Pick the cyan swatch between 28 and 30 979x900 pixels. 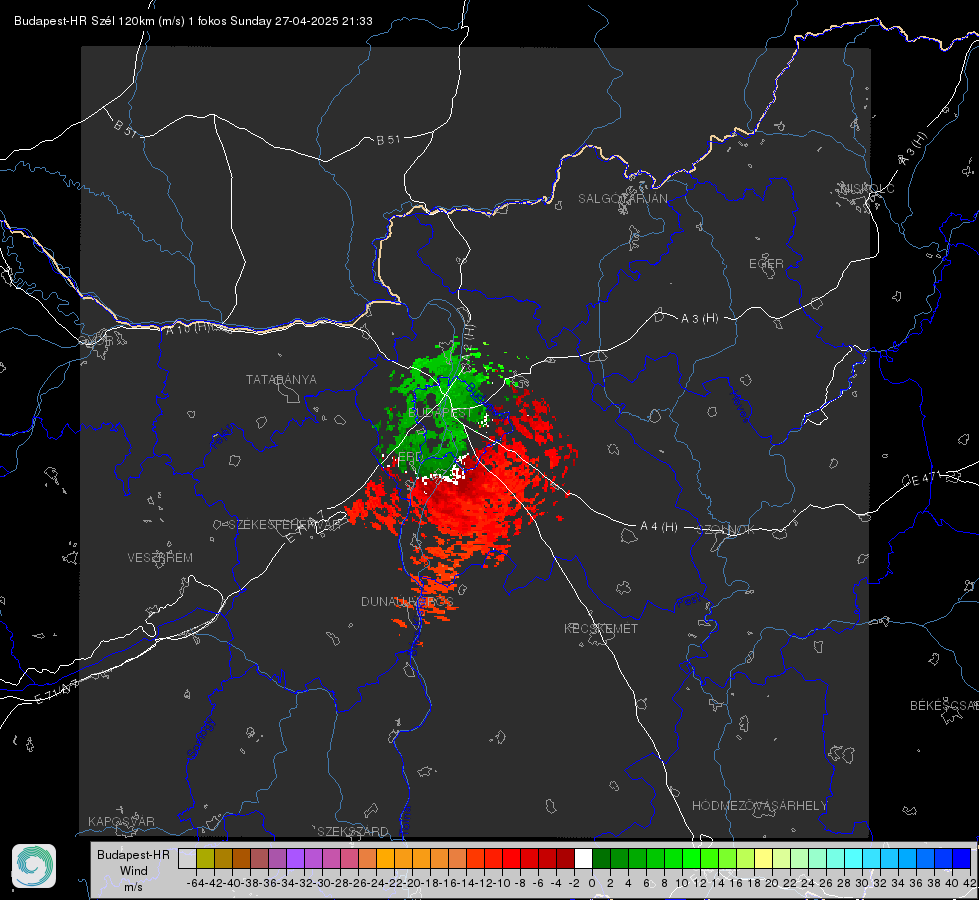(854, 858)
